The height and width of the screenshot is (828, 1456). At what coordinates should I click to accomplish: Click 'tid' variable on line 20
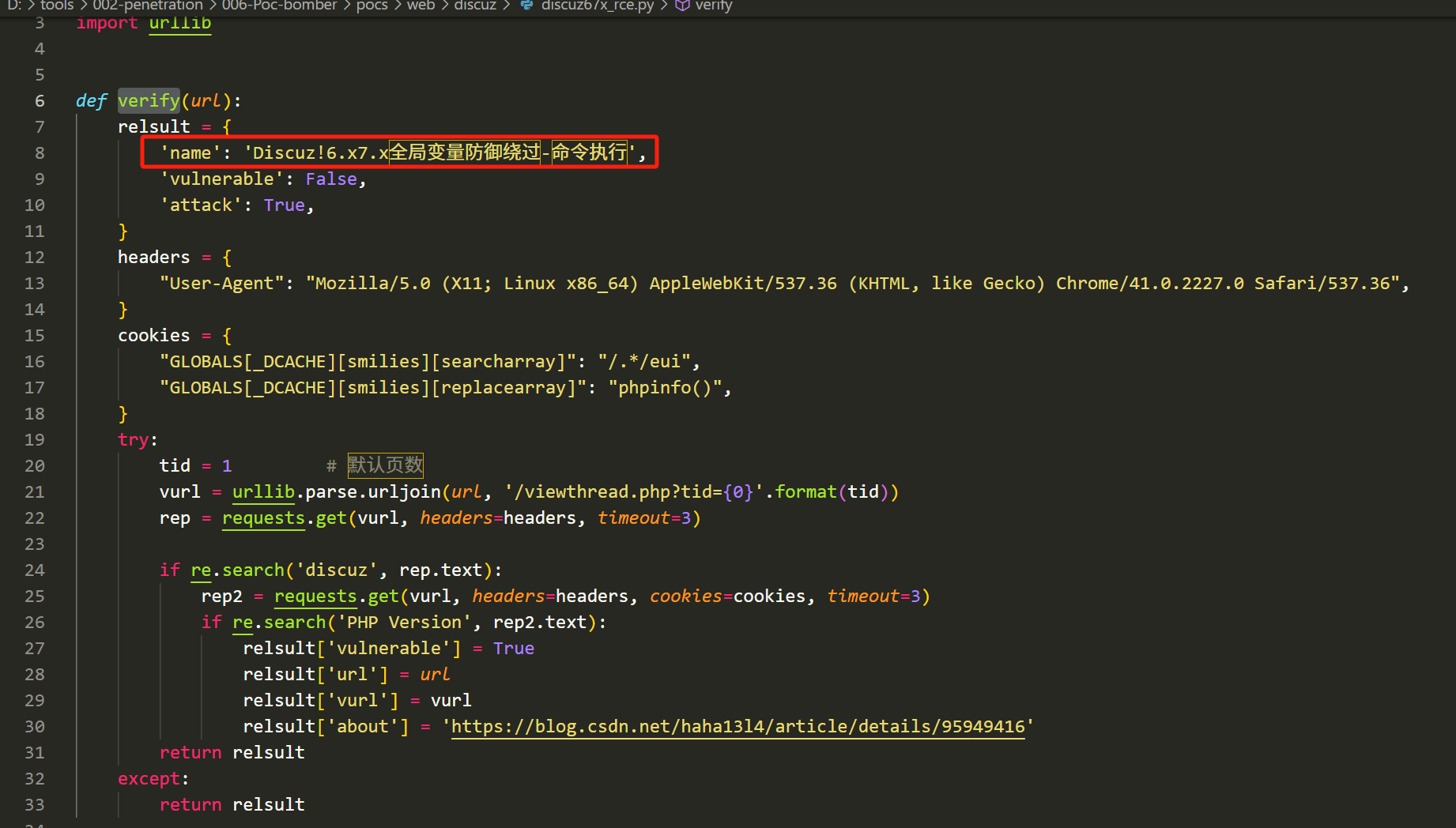point(175,466)
